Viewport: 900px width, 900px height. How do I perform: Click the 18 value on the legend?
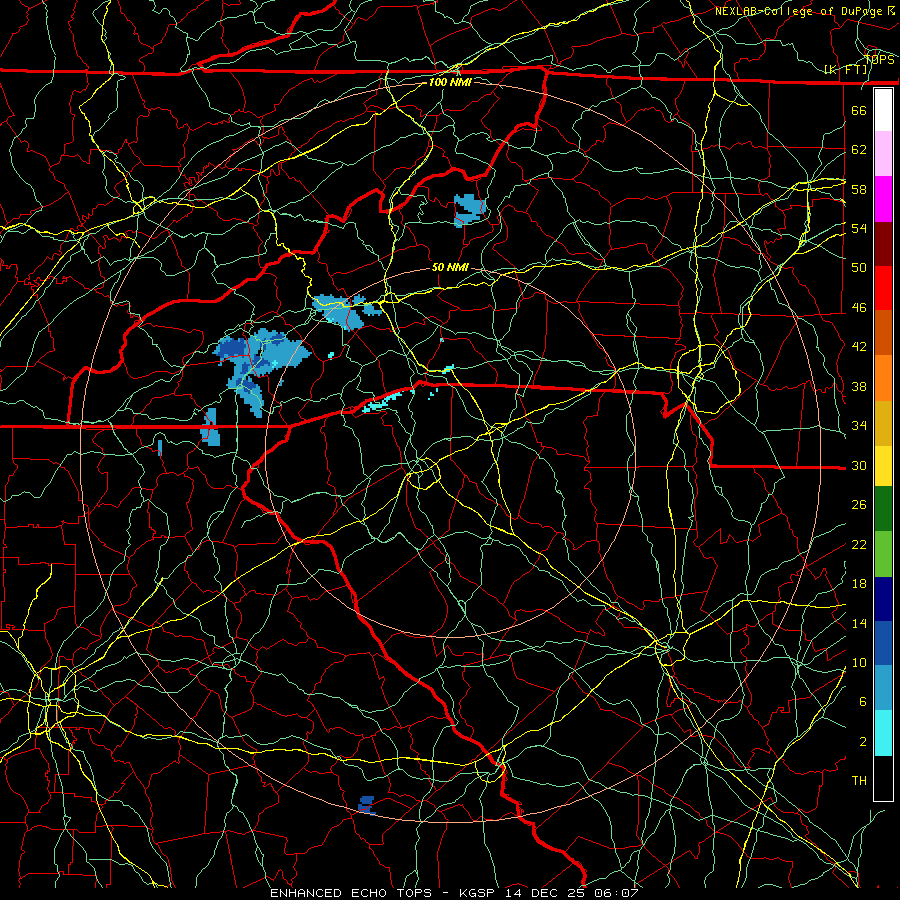pyautogui.click(x=859, y=584)
